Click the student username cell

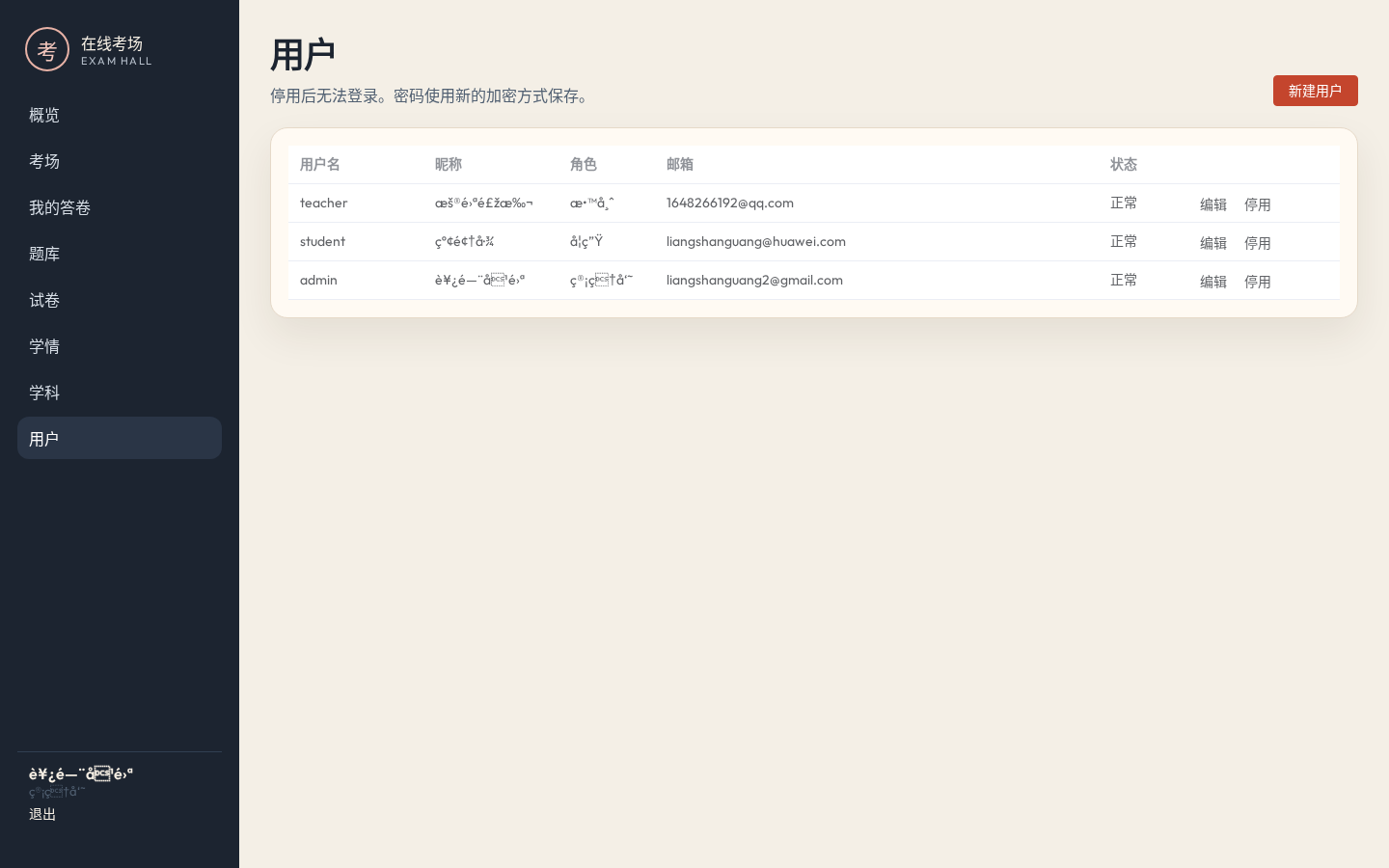point(322,241)
